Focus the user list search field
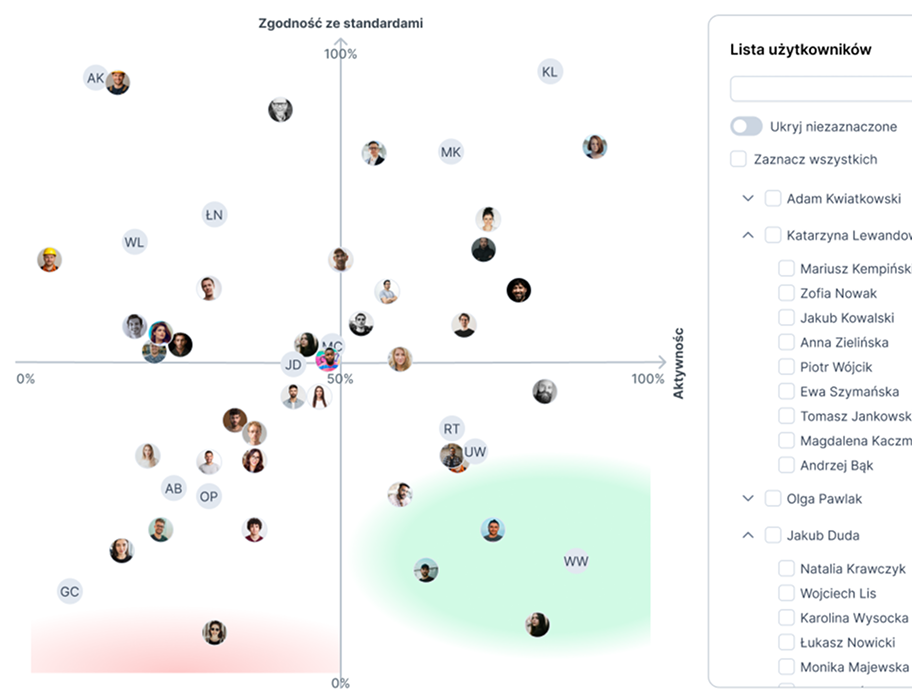Image resolution: width=912 pixels, height=698 pixels. coord(820,89)
